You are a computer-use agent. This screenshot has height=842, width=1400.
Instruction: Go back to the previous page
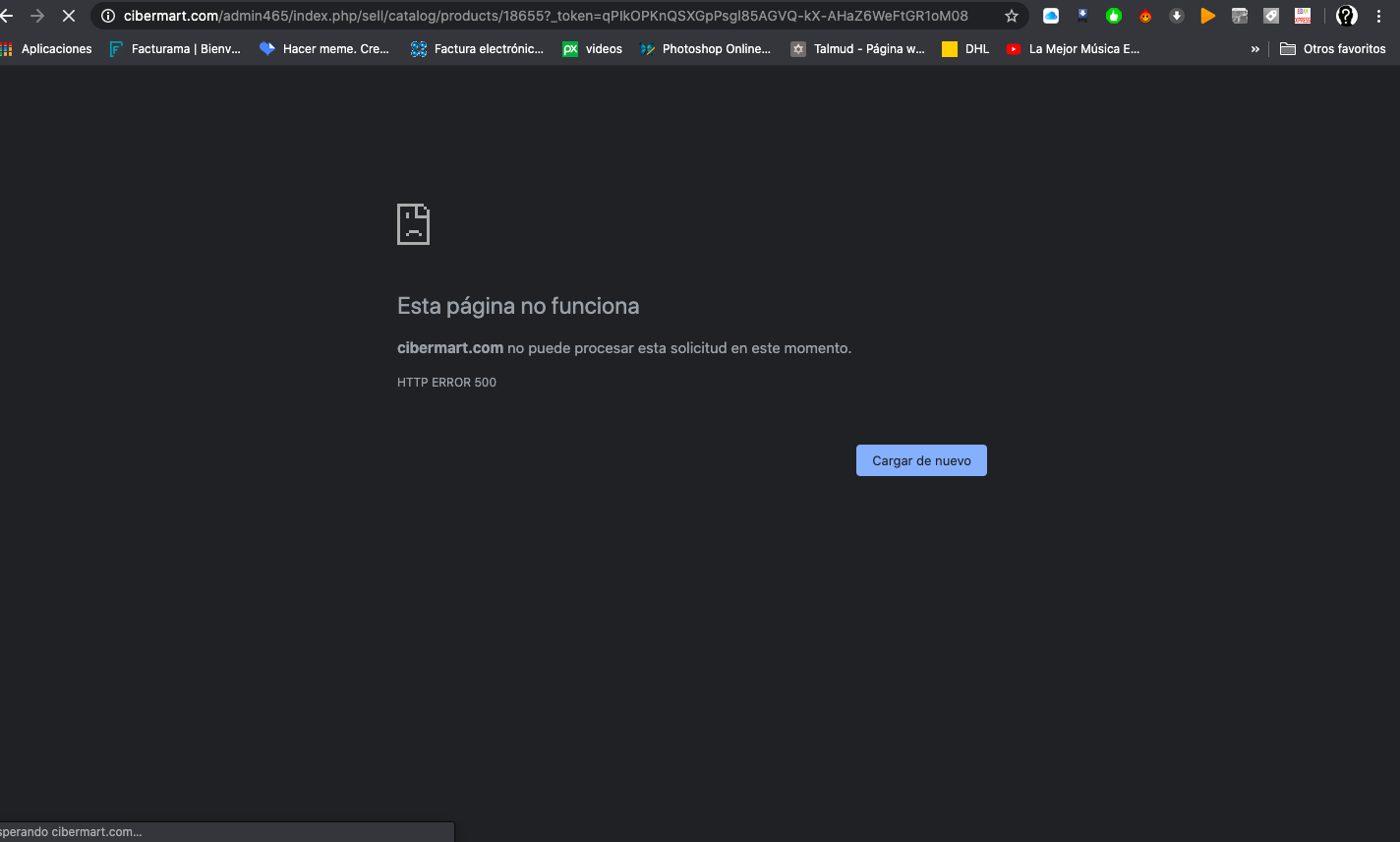pyautogui.click(x=6, y=16)
